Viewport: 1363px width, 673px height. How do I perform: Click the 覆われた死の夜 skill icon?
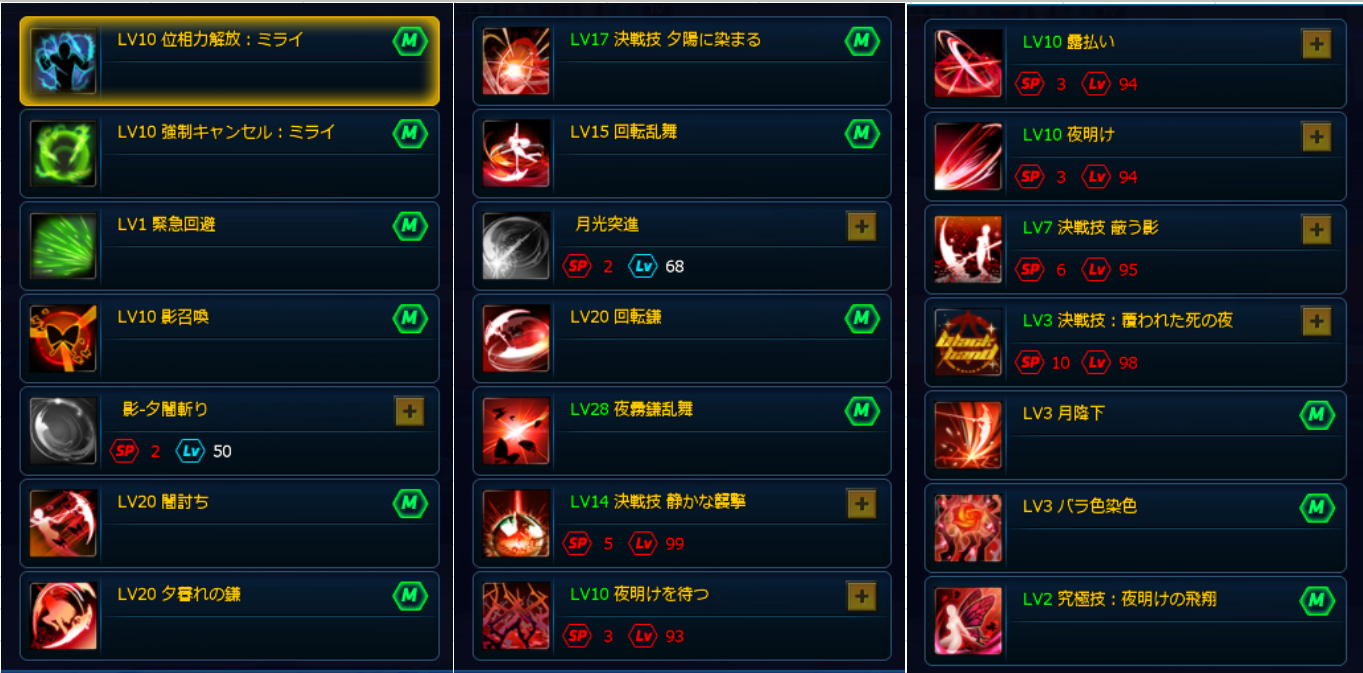pyautogui.click(x=968, y=342)
